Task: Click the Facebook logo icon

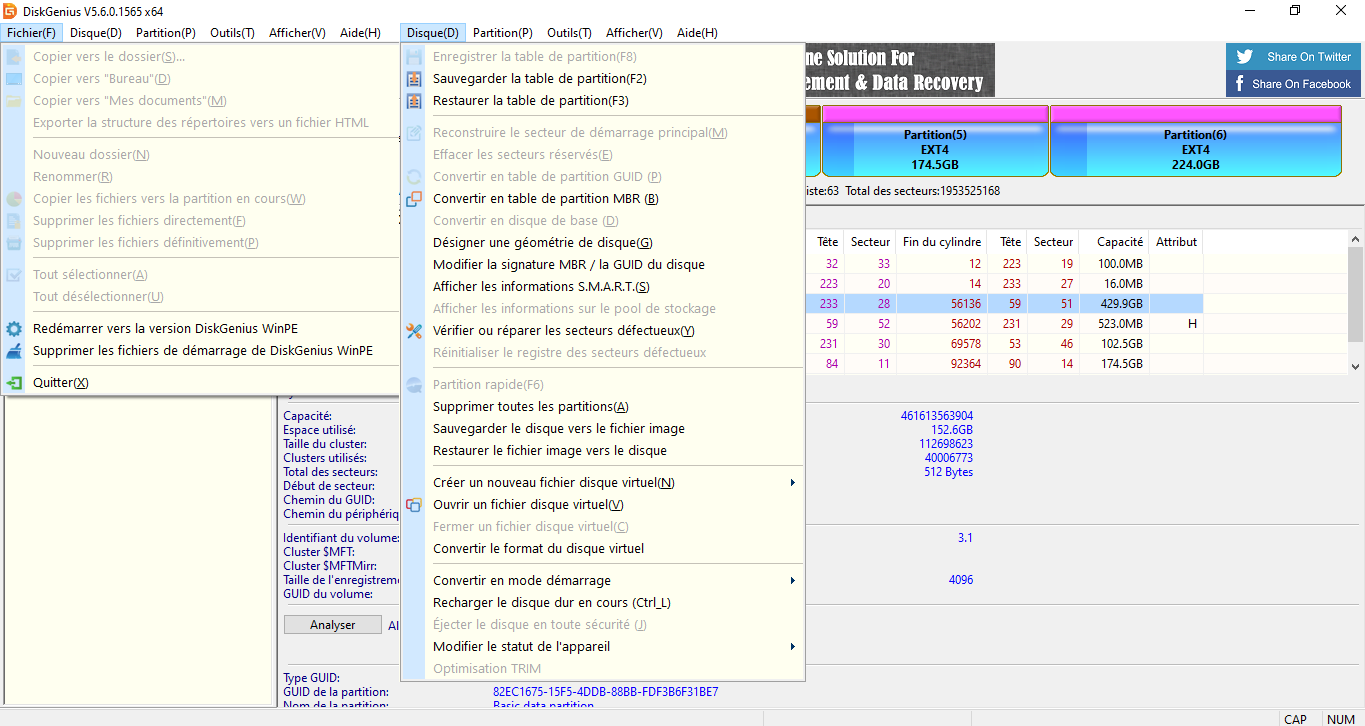Action: 1240,84
